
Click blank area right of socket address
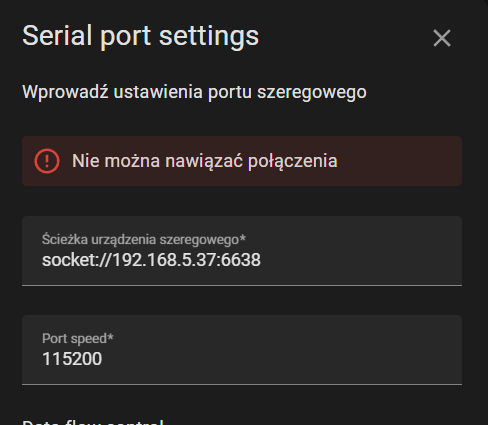pyautogui.click(x=360, y=260)
